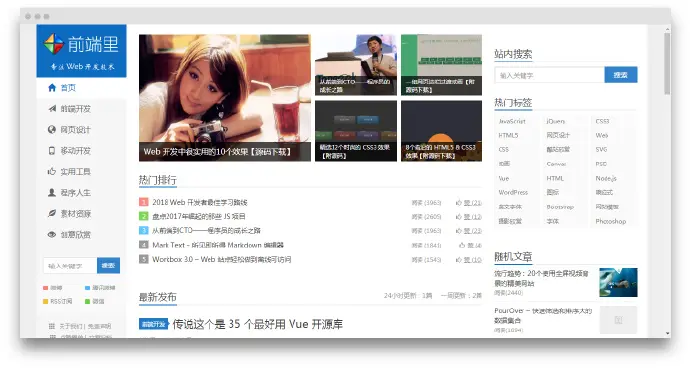690x371 pixels.
Task: Click the yellow RSS subscribe square icon
Action: click(45, 301)
